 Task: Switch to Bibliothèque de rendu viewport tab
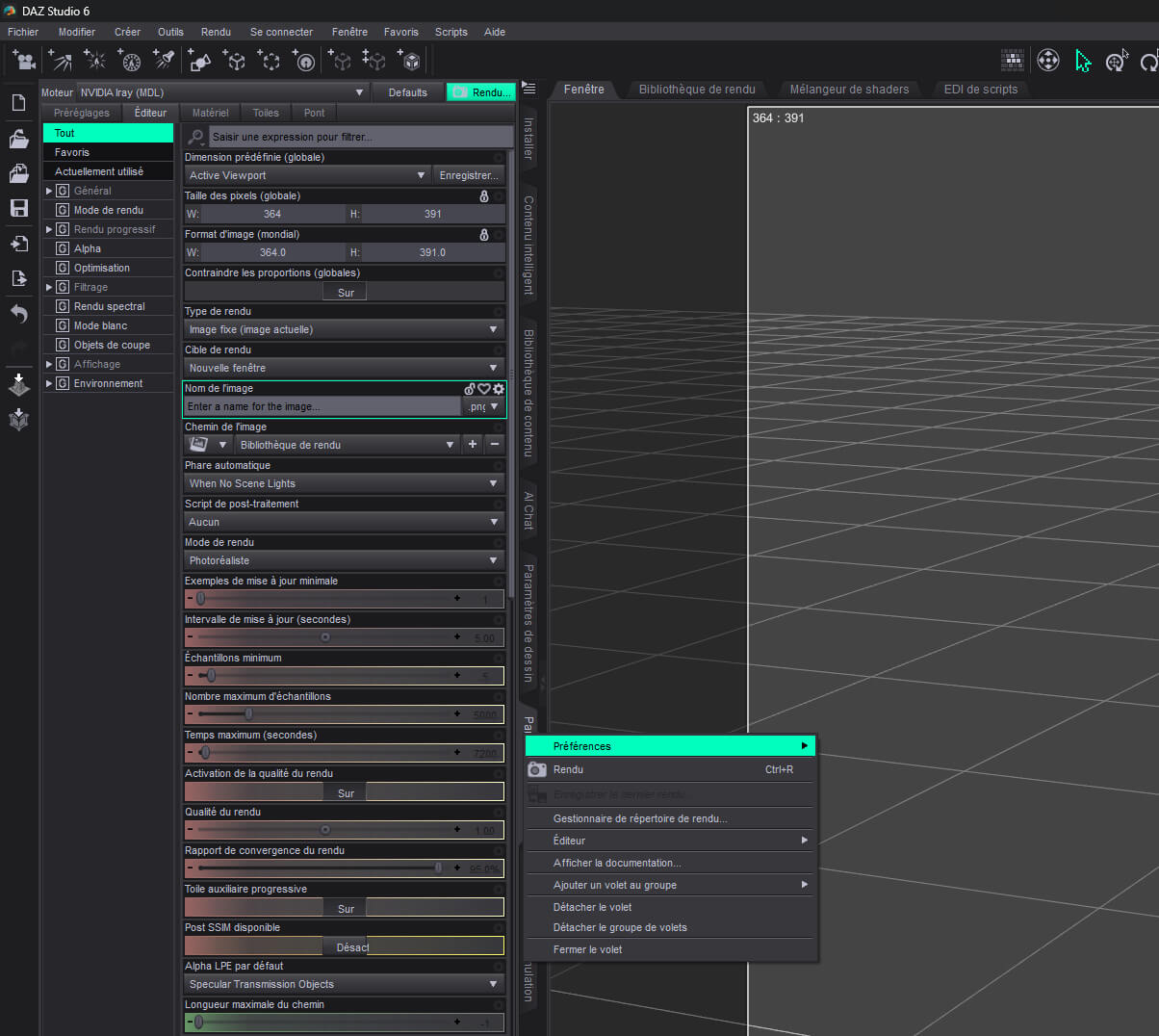[x=697, y=90]
